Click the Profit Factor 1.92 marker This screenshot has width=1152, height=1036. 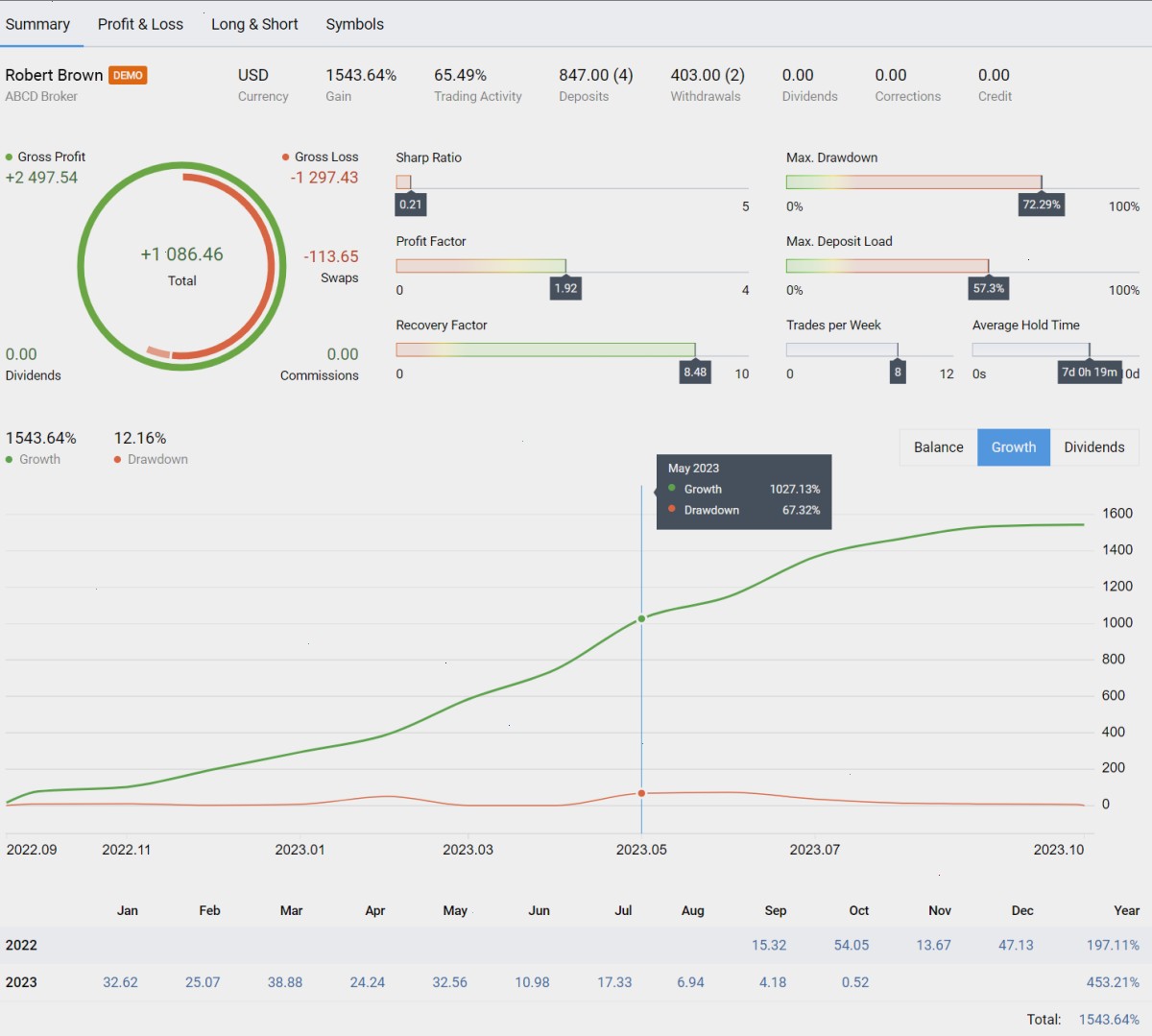point(565,288)
